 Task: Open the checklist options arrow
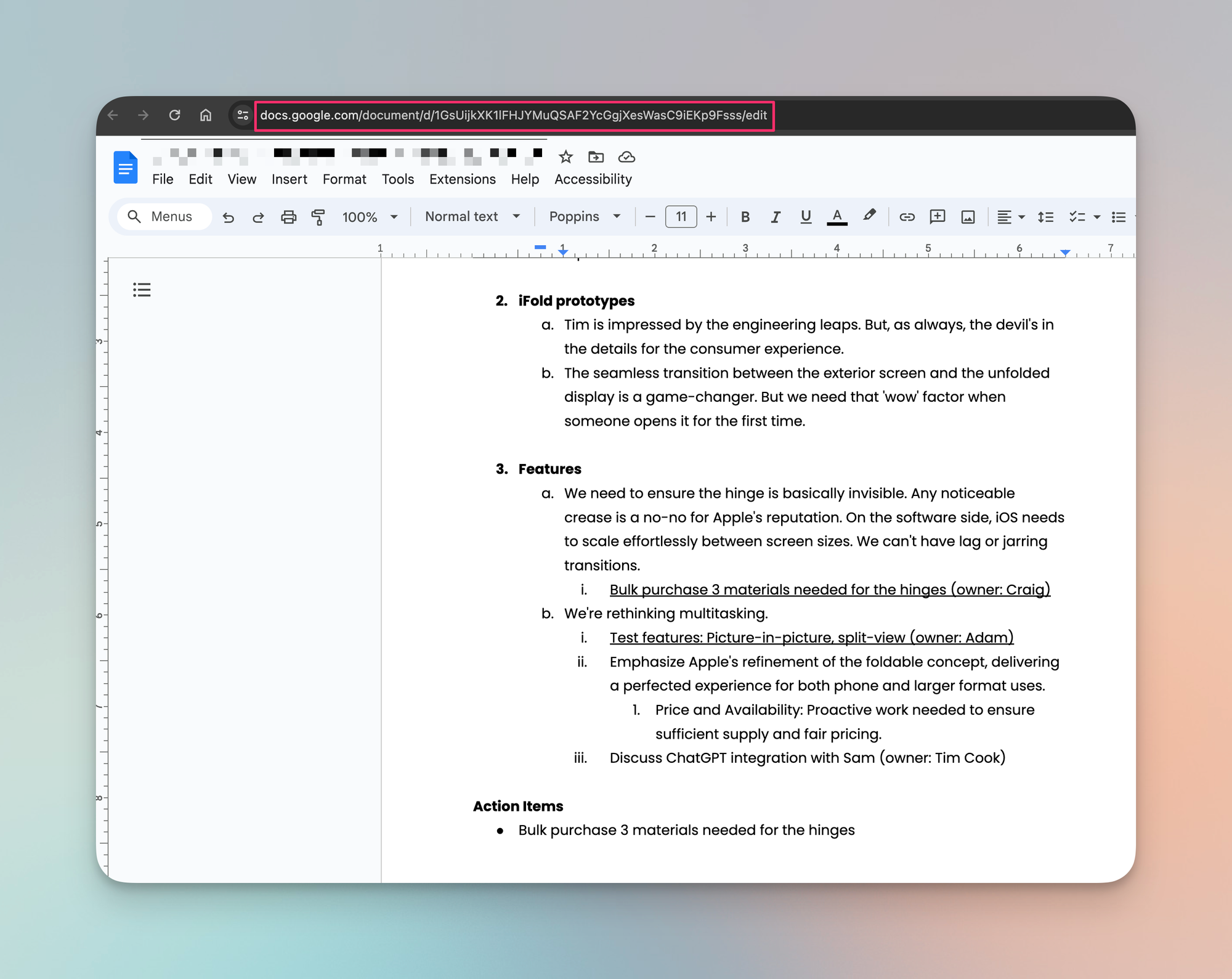coord(1096,217)
